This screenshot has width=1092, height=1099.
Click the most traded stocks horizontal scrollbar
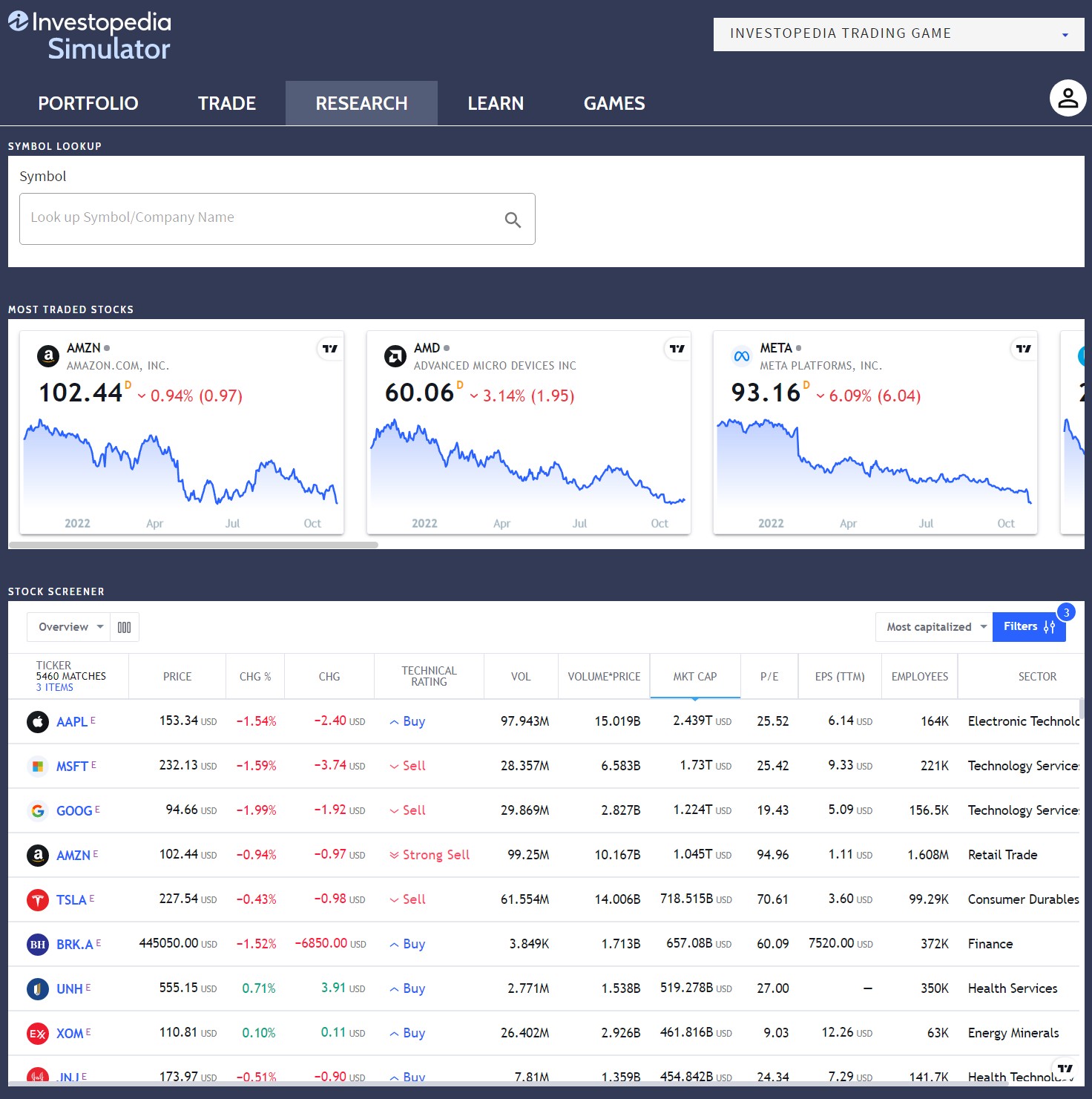(x=194, y=545)
